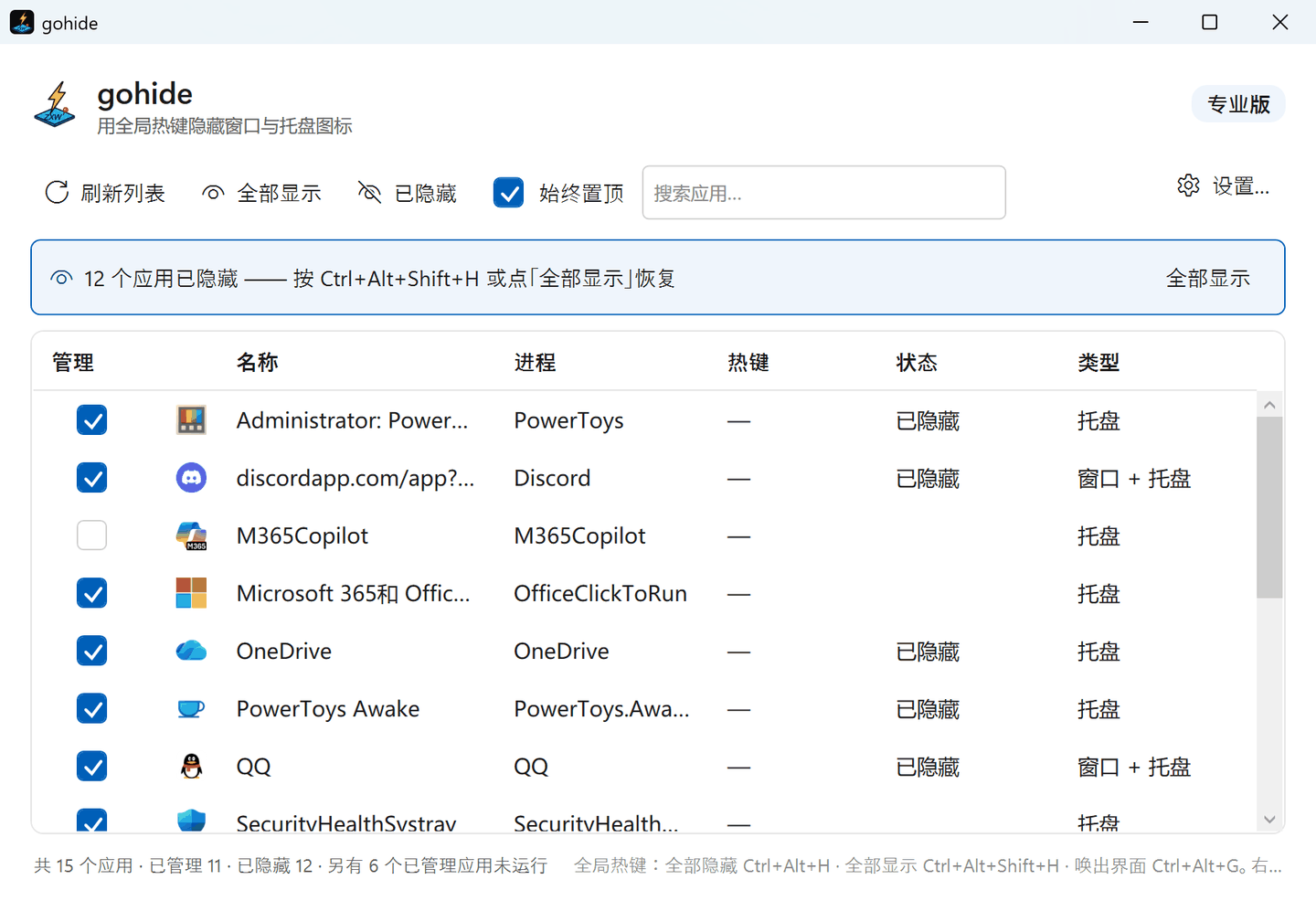Uncheck management for Administrator: Power... row
The height and width of the screenshot is (901, 1316).
(91, 420)
